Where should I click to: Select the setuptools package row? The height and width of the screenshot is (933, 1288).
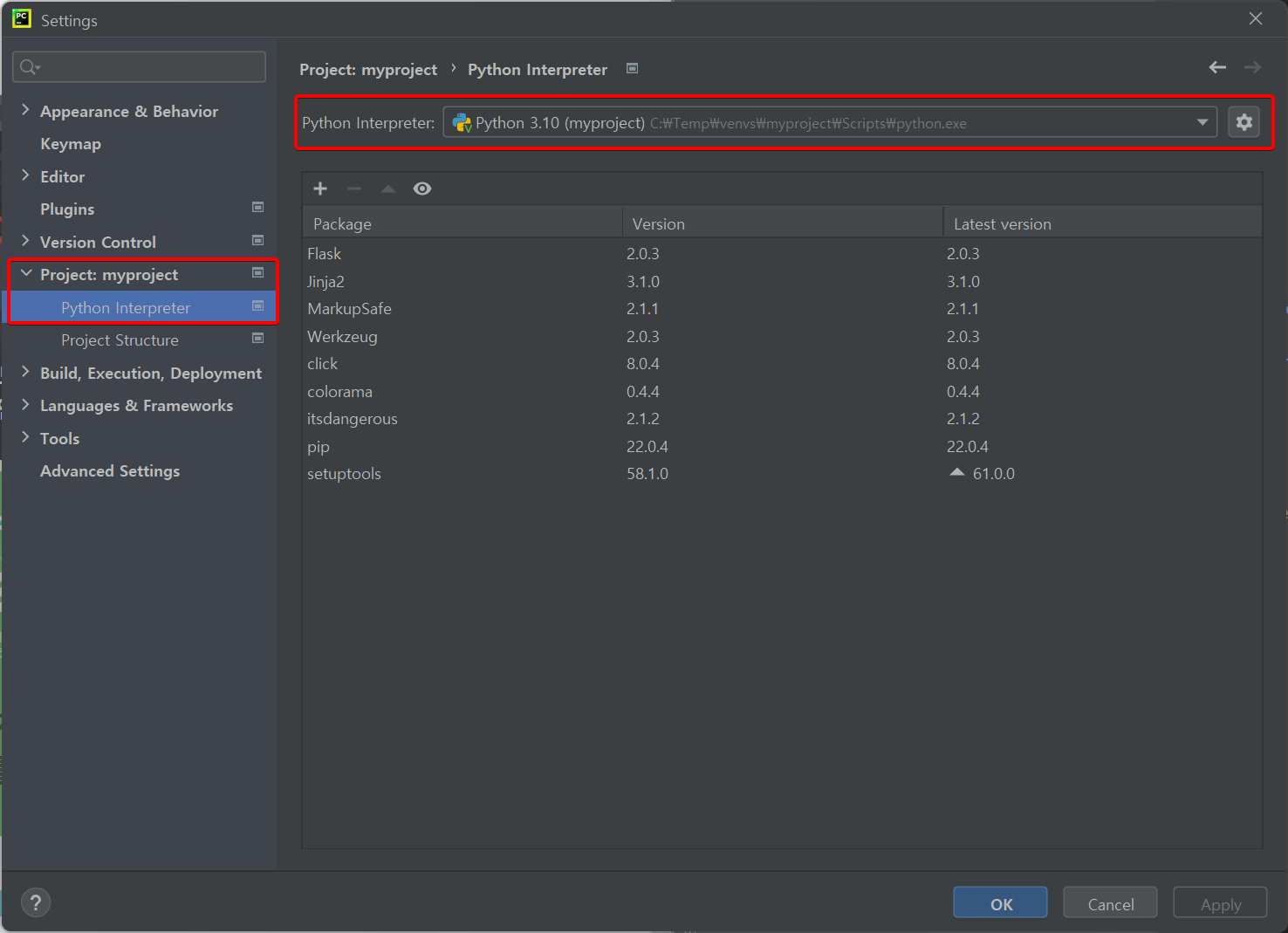tap(782, 474)
